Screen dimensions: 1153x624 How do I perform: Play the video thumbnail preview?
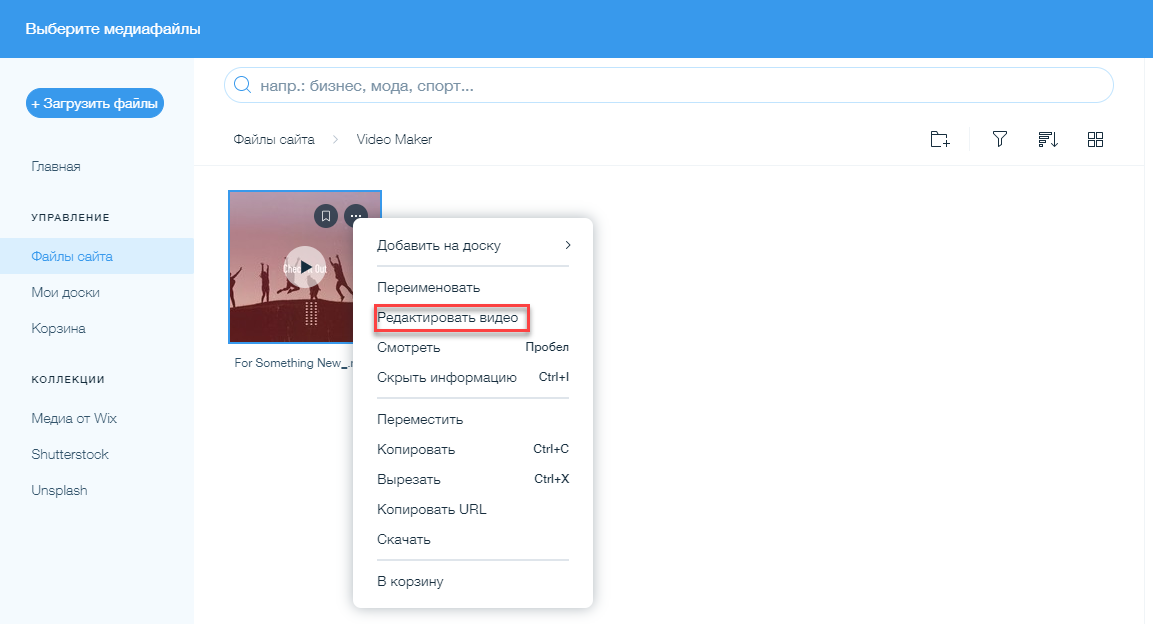point(305,267)
